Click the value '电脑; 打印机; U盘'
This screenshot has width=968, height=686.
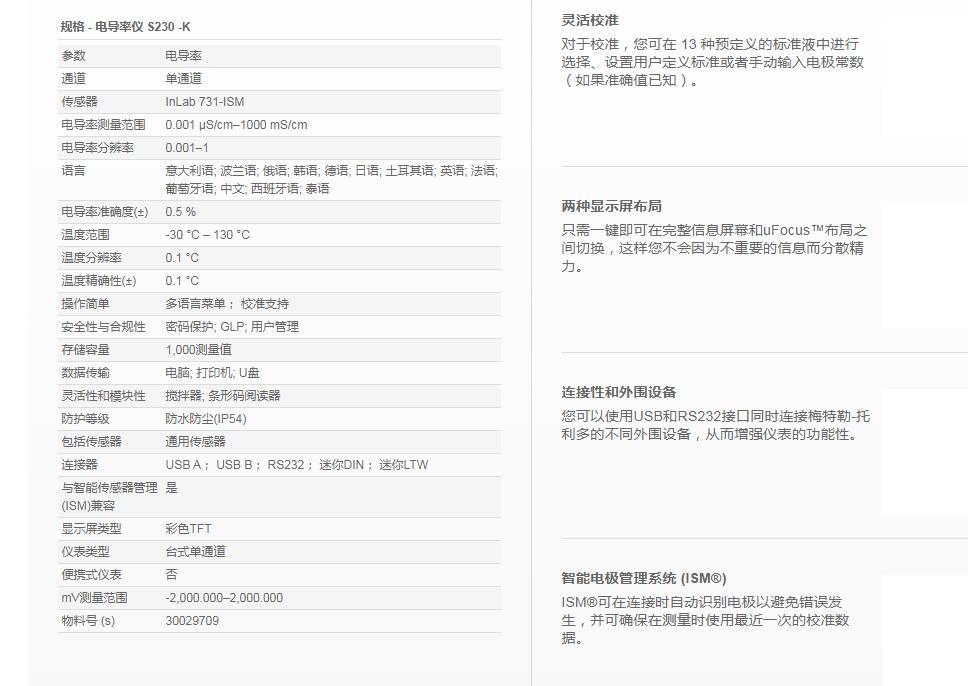click(x=212, y=373)
